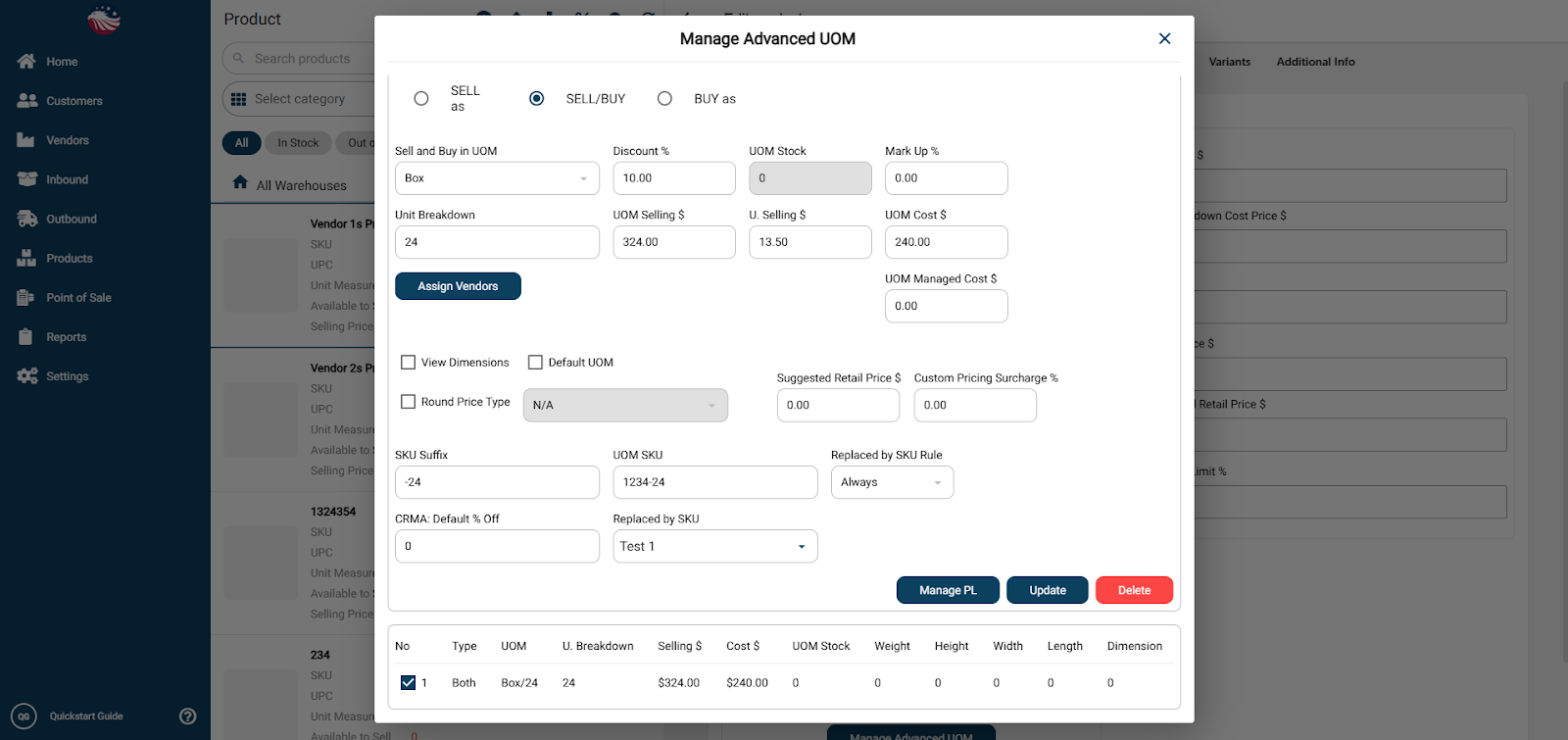This screenshot has height=740, width=1568.
Task: Select the SELL as radio option
Action: (421, 98)
